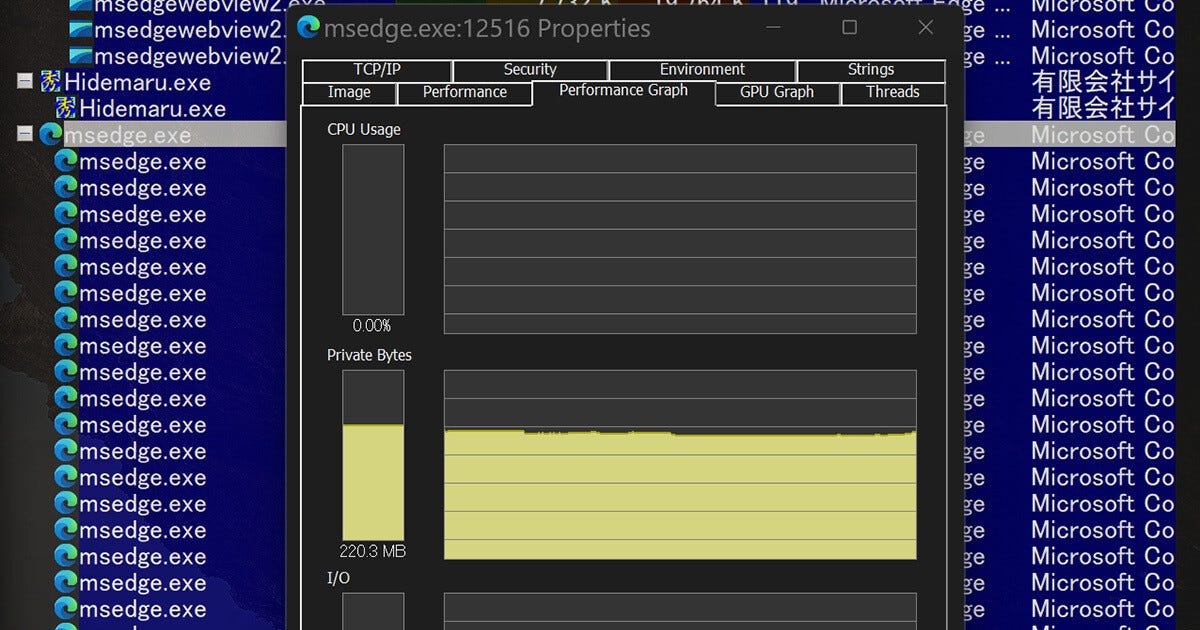1200x630 pixels.
Task: Open the Performance tab
Action: tap(465, 92)
